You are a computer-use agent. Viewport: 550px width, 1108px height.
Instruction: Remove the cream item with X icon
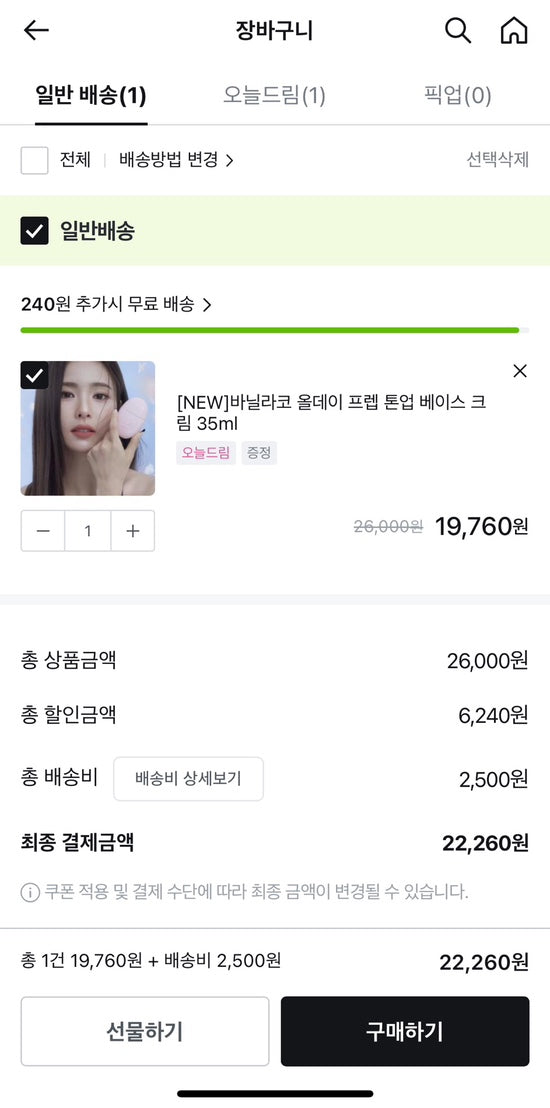(x=520, y=371)
